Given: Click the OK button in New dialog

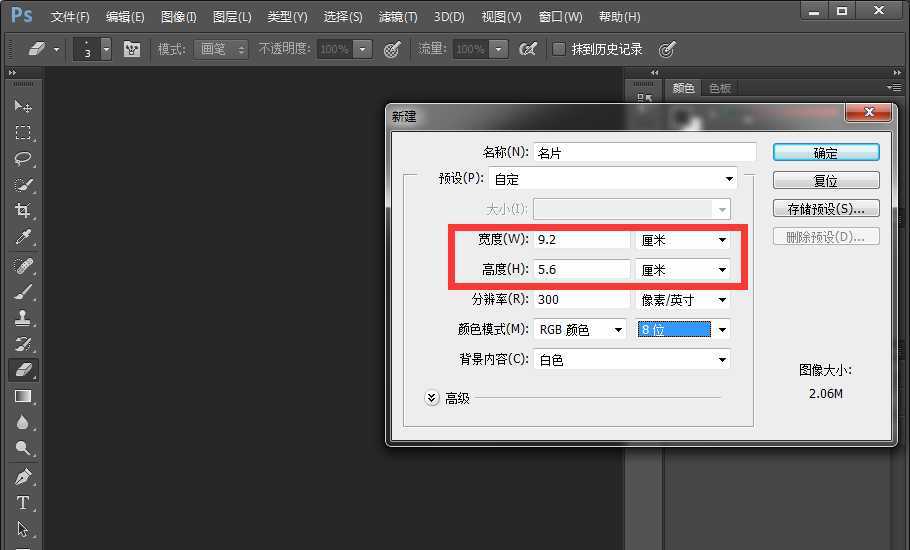Looking at the screenshot, I should coord(825,153).
